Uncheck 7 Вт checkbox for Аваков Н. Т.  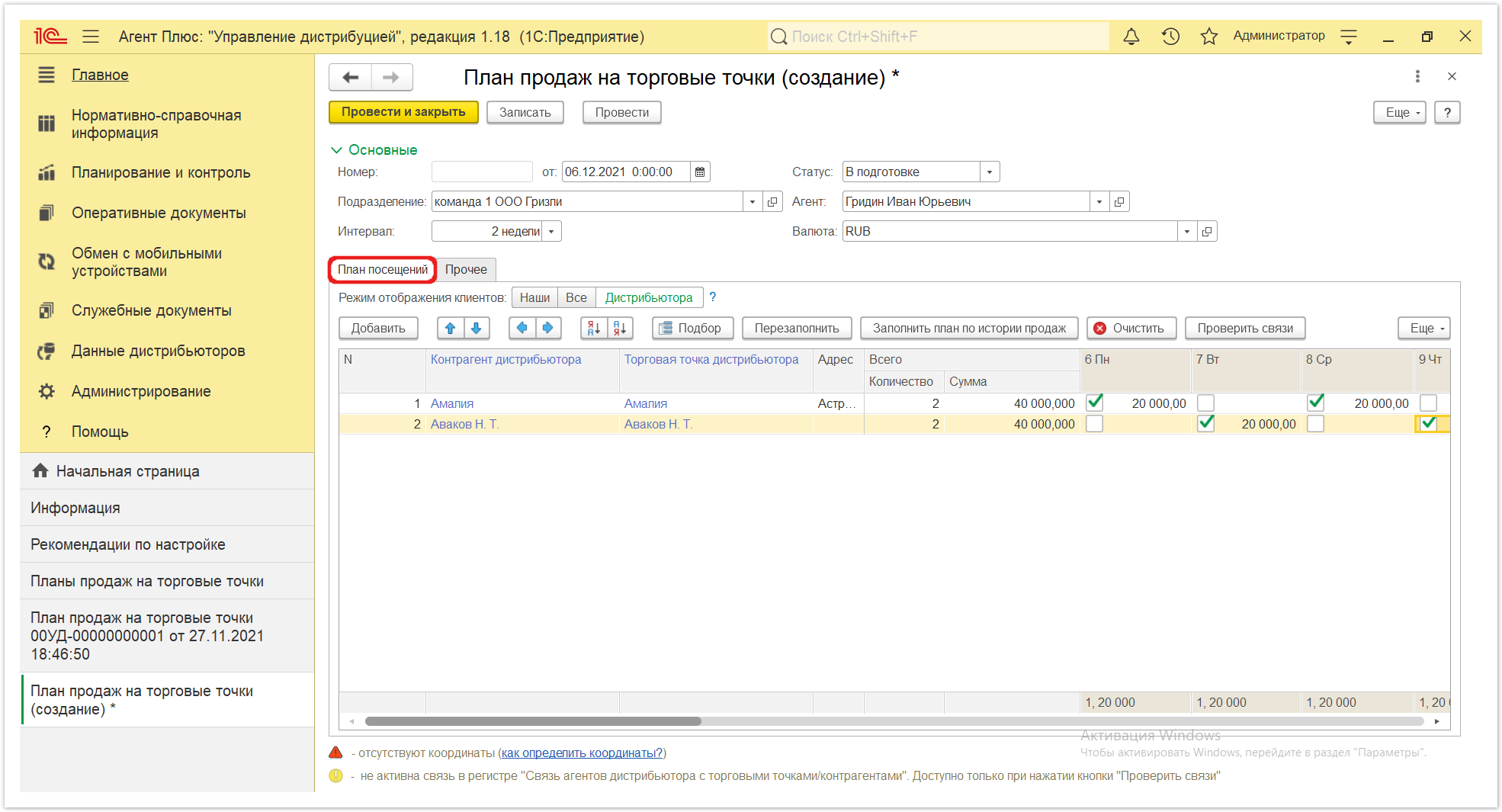click(x=1206, y=423)
